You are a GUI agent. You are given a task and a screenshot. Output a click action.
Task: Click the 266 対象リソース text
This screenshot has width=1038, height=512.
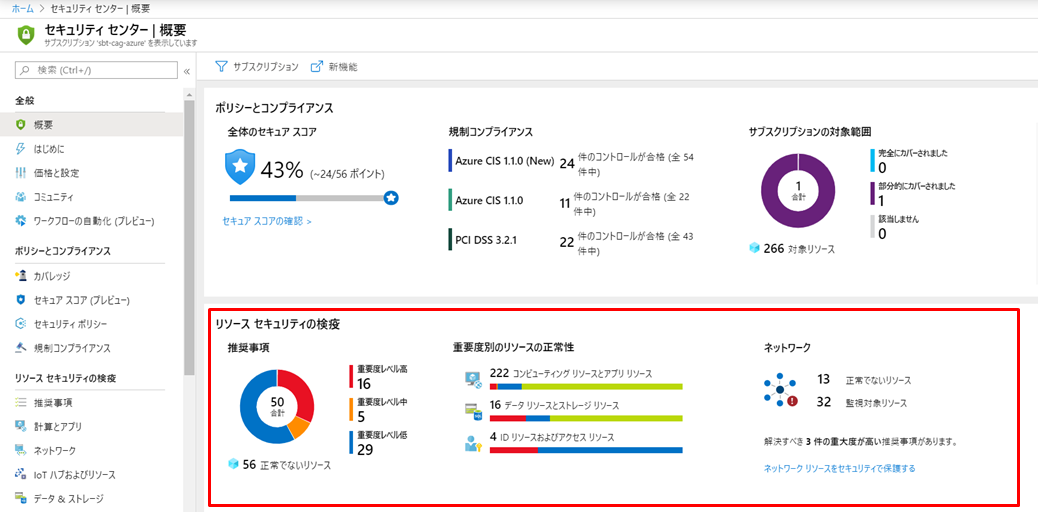[x=799, y=249]
